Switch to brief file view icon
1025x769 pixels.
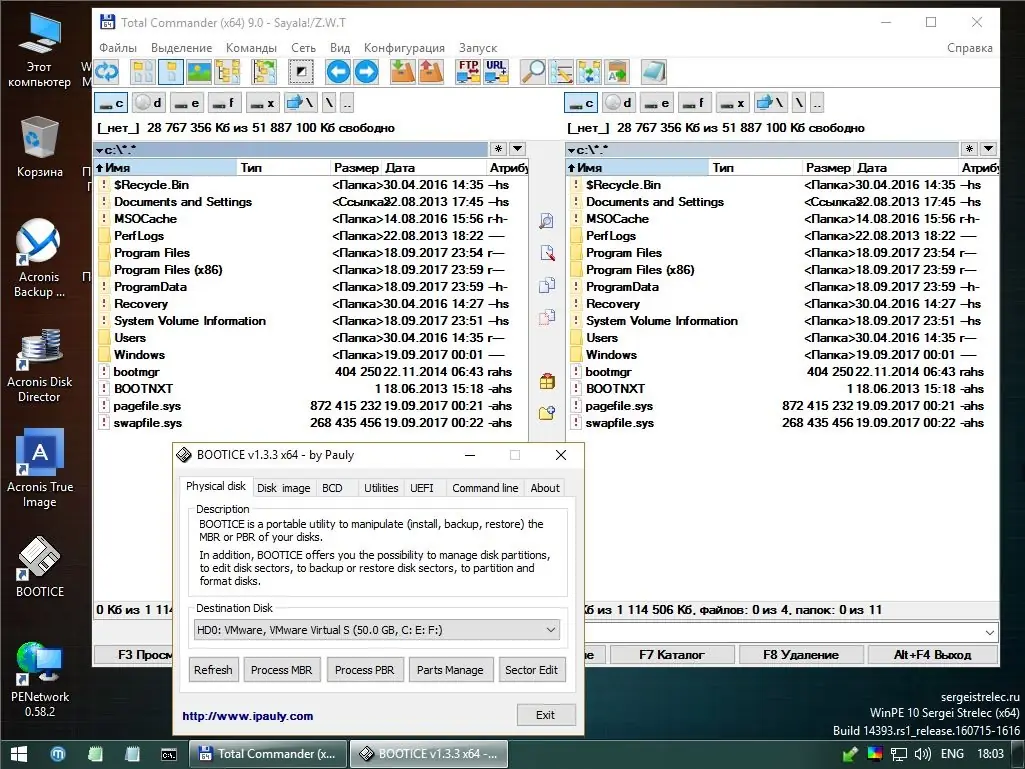coord(143,71)
